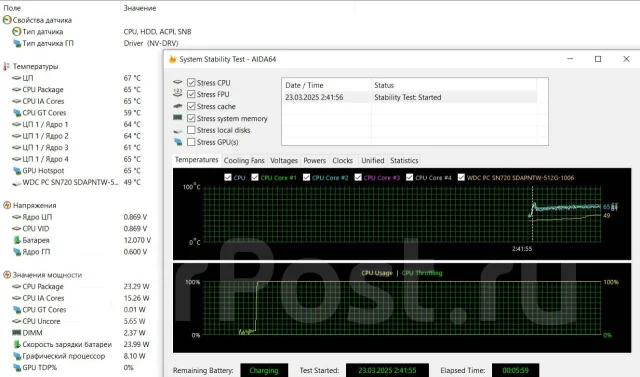This screenshot has width=640, height=377.
Task: Click the CPU Throttling graph legend label
Action: 422,273
